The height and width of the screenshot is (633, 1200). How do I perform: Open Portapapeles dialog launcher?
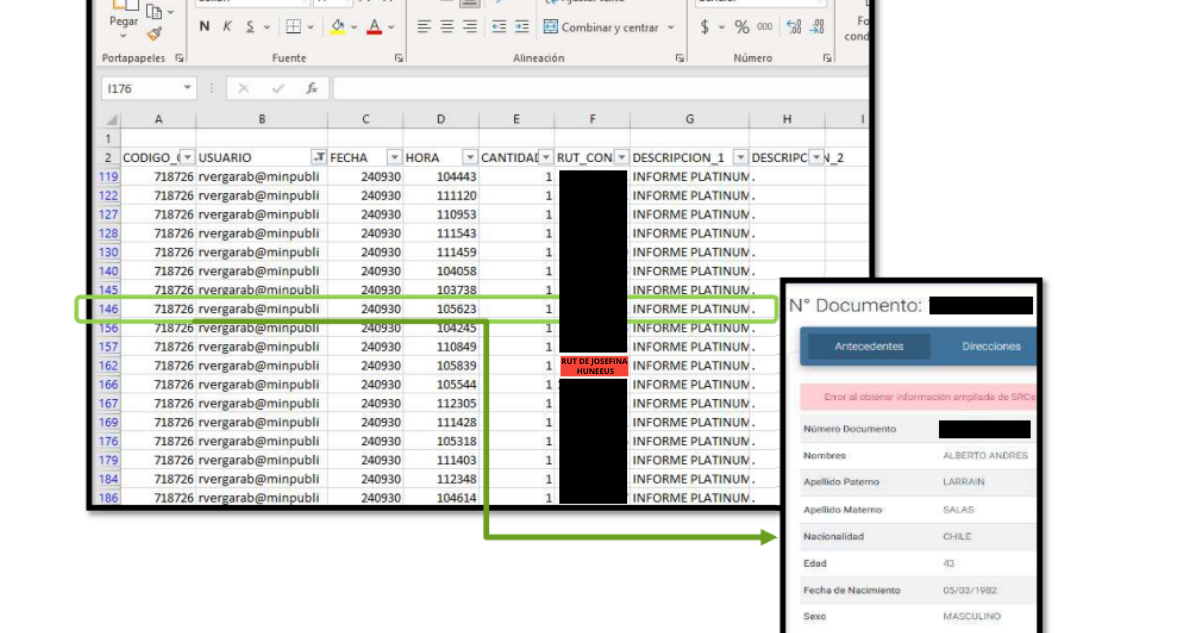[x=179, y=58]
